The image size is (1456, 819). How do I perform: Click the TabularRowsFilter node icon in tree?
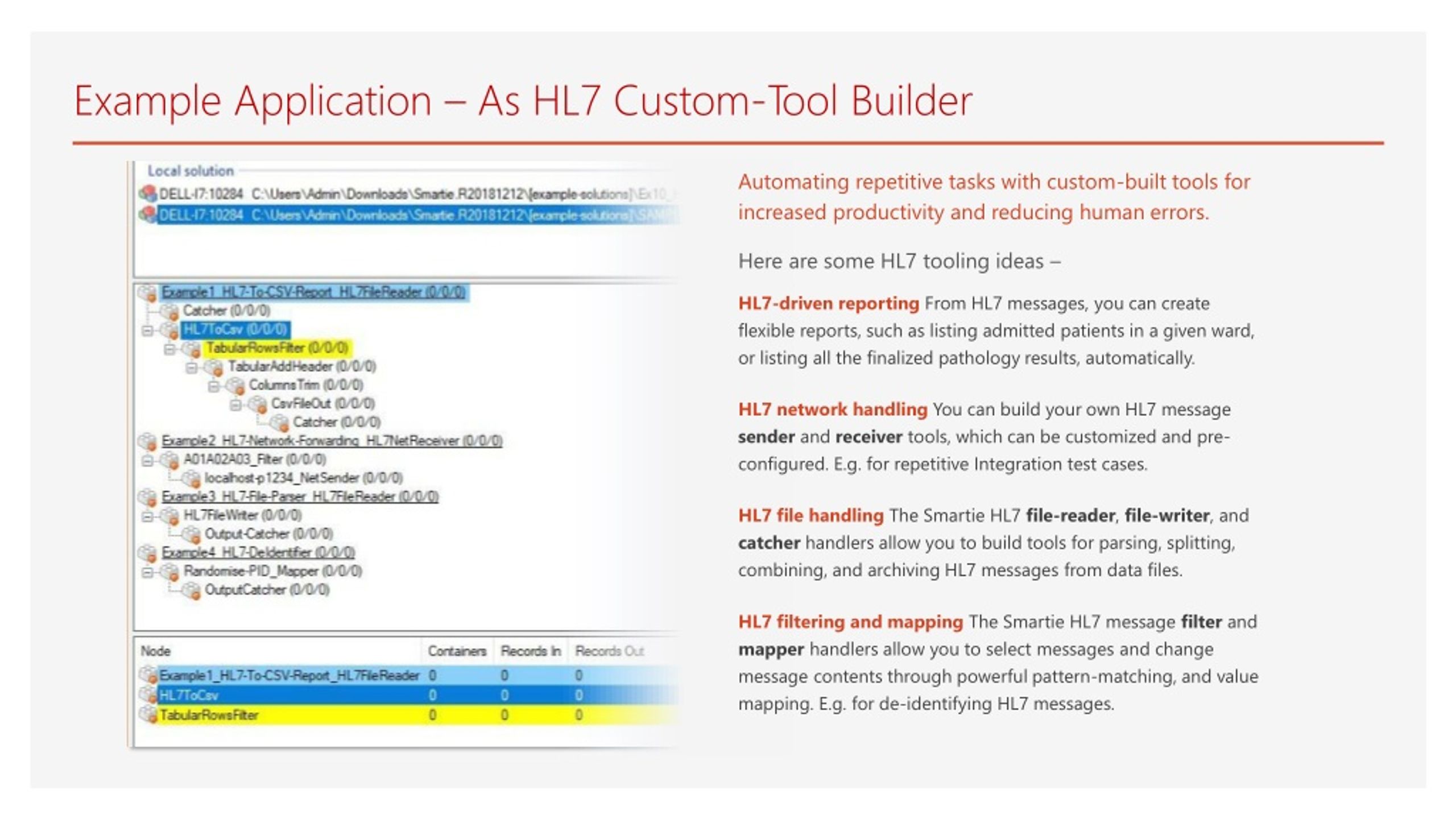[x=191, y=349]
